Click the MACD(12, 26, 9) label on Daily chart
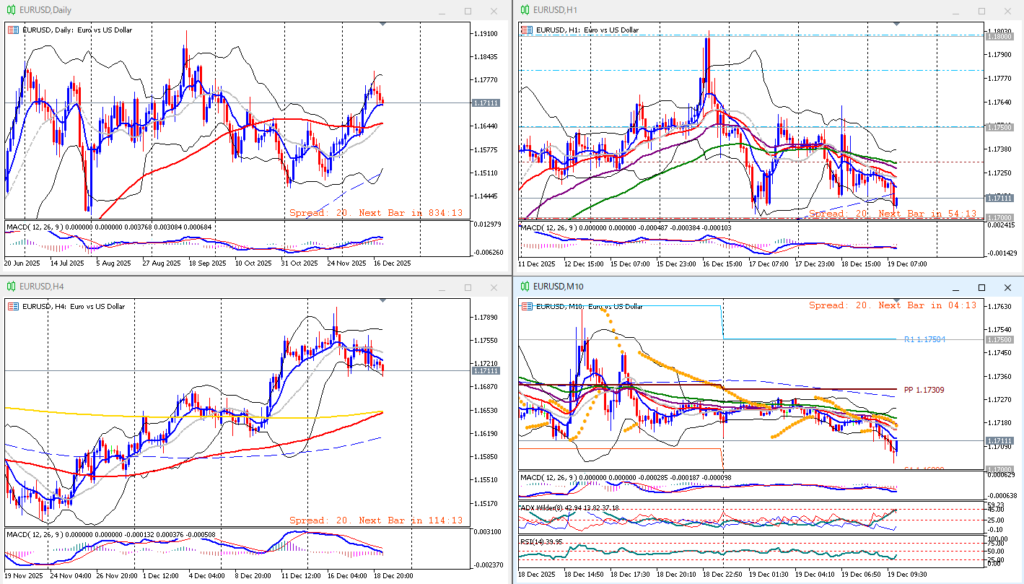The image size is (1024, 584). pyautogui.click(x=40, y=226)
